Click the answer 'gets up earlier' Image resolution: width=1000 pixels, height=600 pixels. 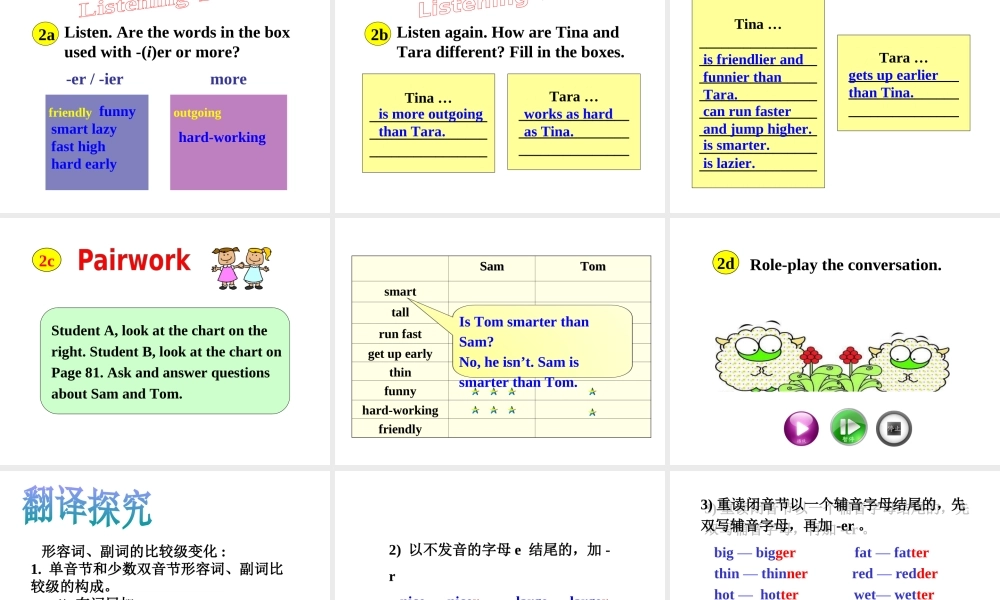click(x=893, y=75)
